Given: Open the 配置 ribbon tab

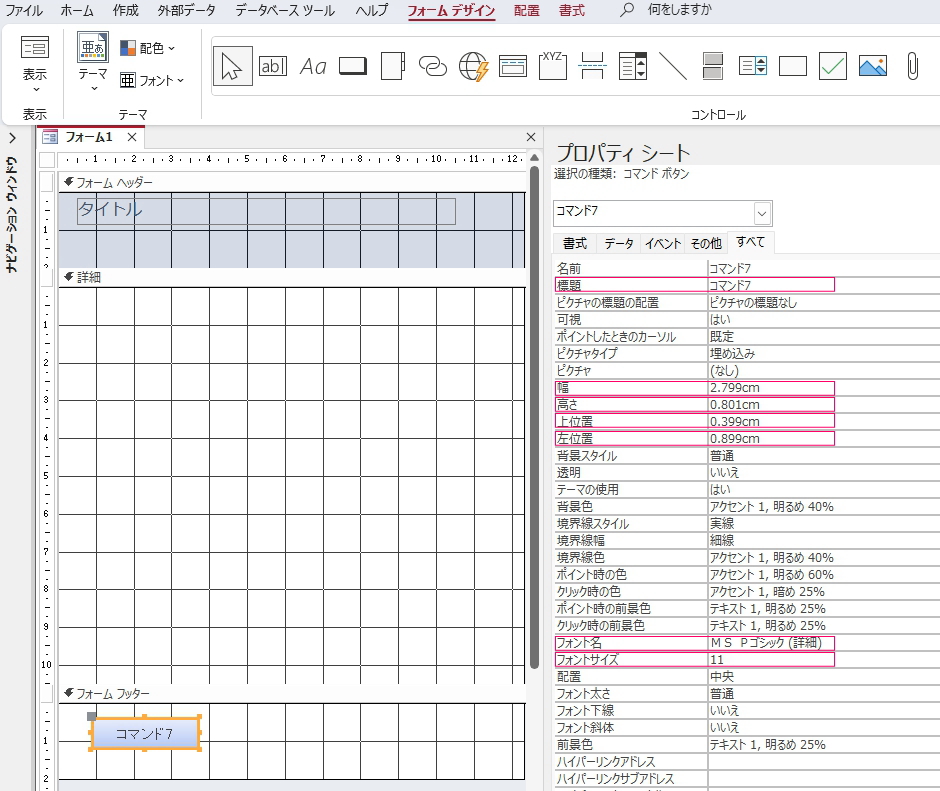Looking at the screenshot, I should (526, 11).
